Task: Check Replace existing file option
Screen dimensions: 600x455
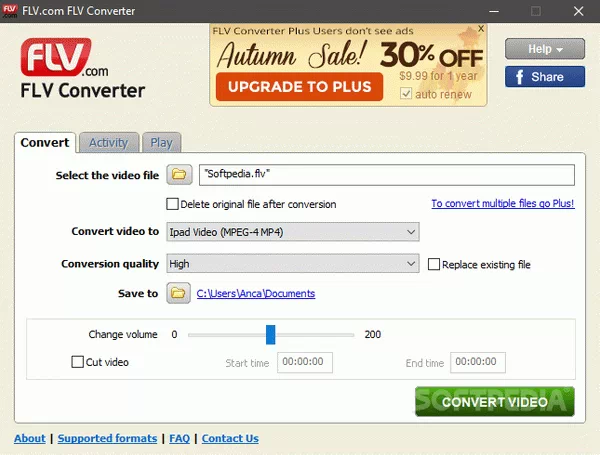Action: pyautogui.click(x=434, y=264)
